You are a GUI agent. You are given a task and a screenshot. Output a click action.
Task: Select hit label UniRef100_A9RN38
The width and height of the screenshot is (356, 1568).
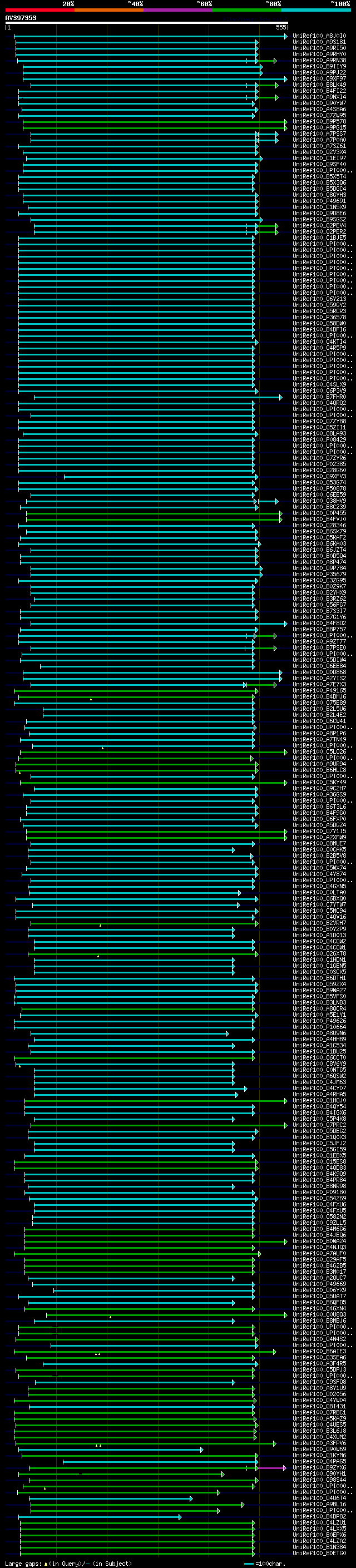[319, 60]
